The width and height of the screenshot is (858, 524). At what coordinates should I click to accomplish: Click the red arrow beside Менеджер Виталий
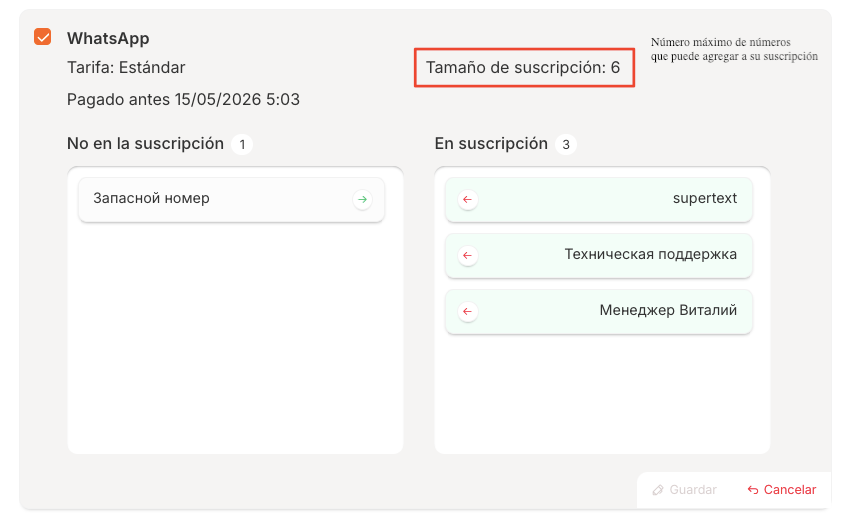(x=467, y=312)
